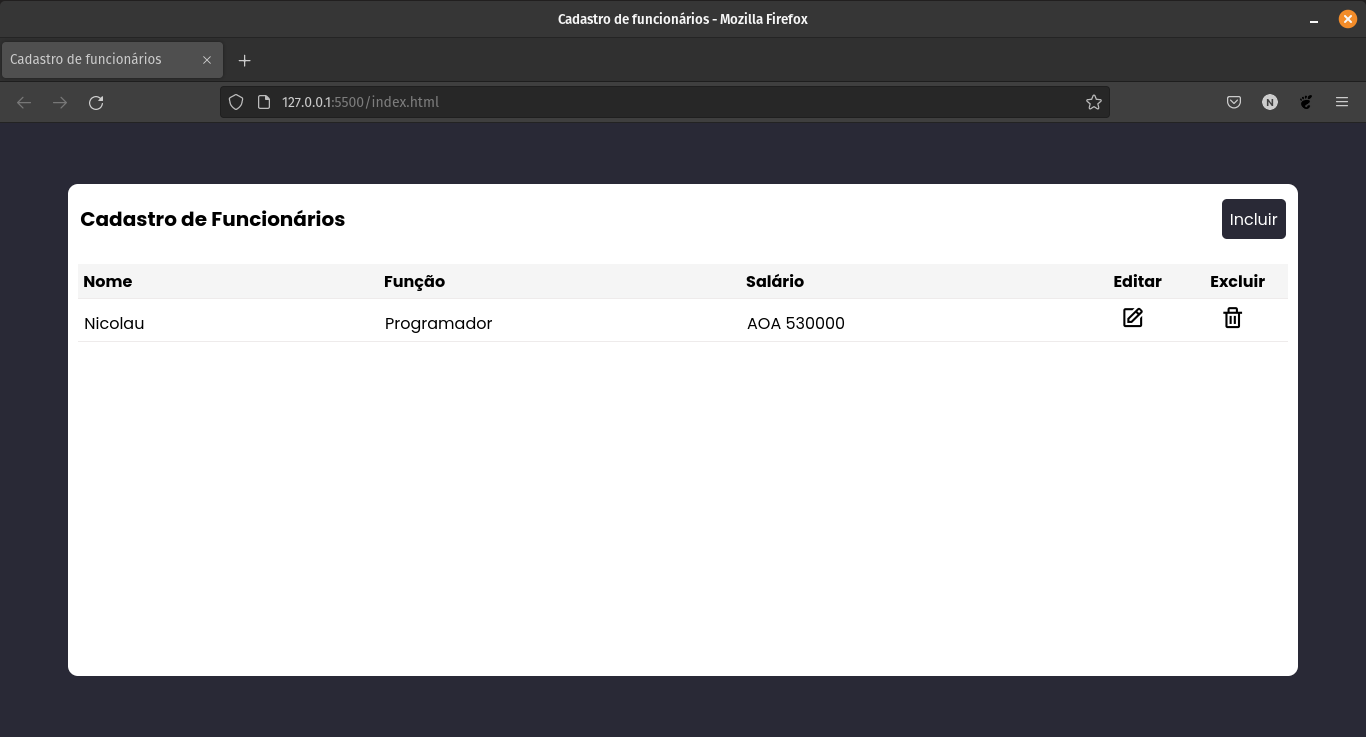Open the Firefox account avatar icon
The height and width of the screenshot is (737, 1366).
click(x=1270, y=102)
